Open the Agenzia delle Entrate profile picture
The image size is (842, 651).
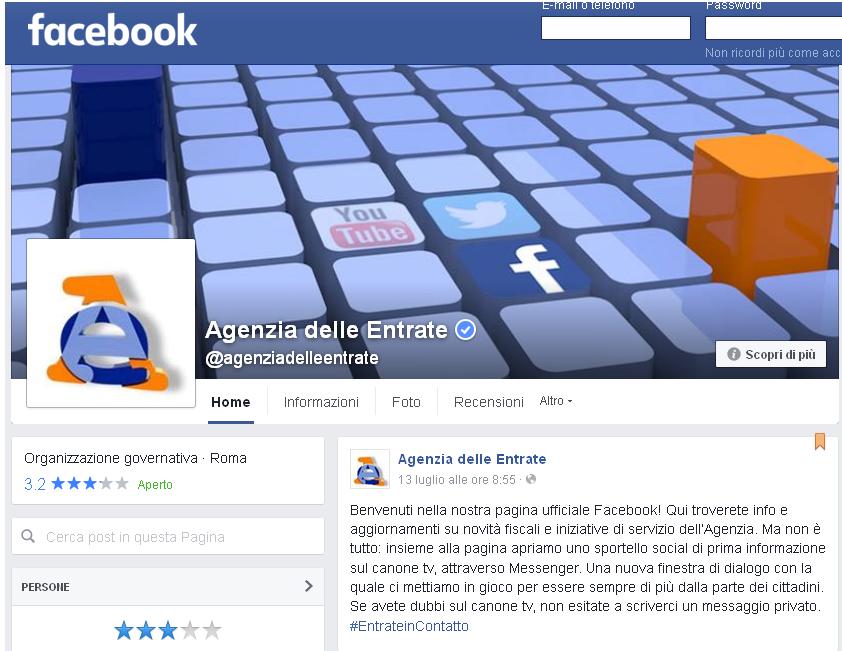click(111, 323)
